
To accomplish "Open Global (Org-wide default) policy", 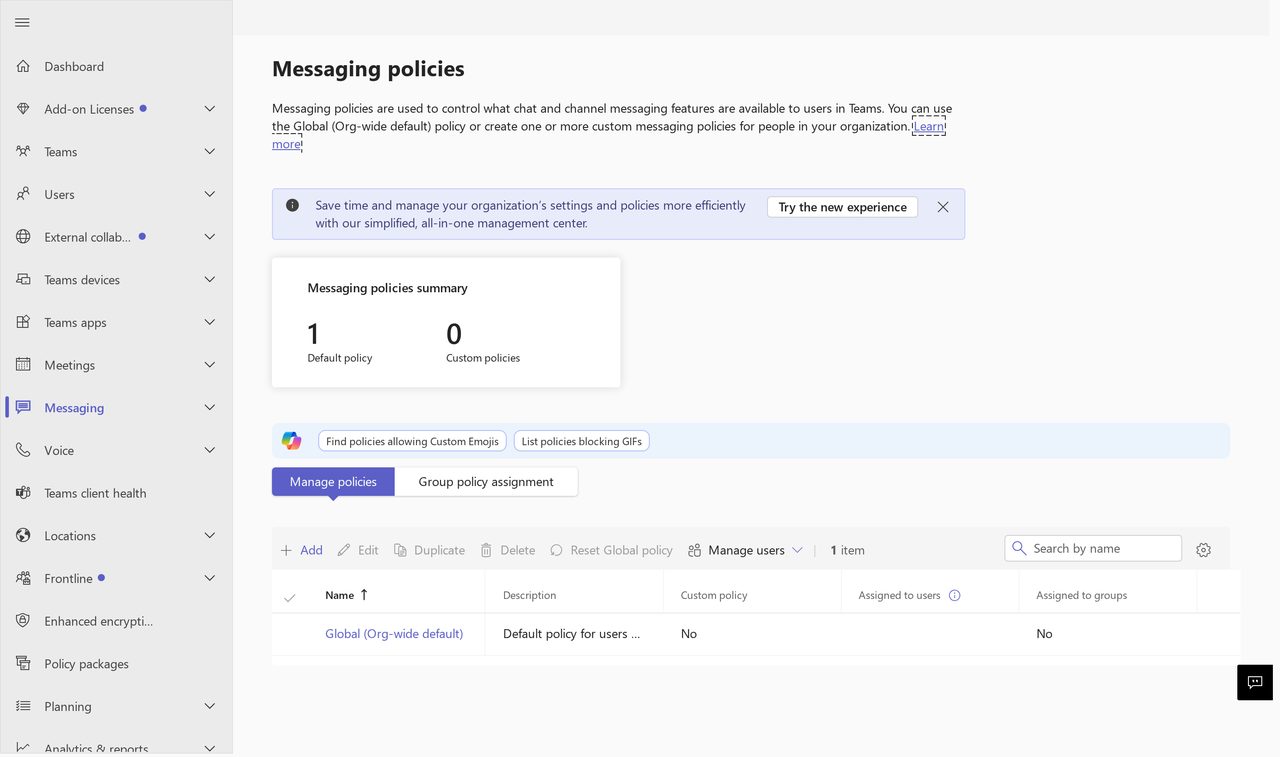I will point(394,634).
